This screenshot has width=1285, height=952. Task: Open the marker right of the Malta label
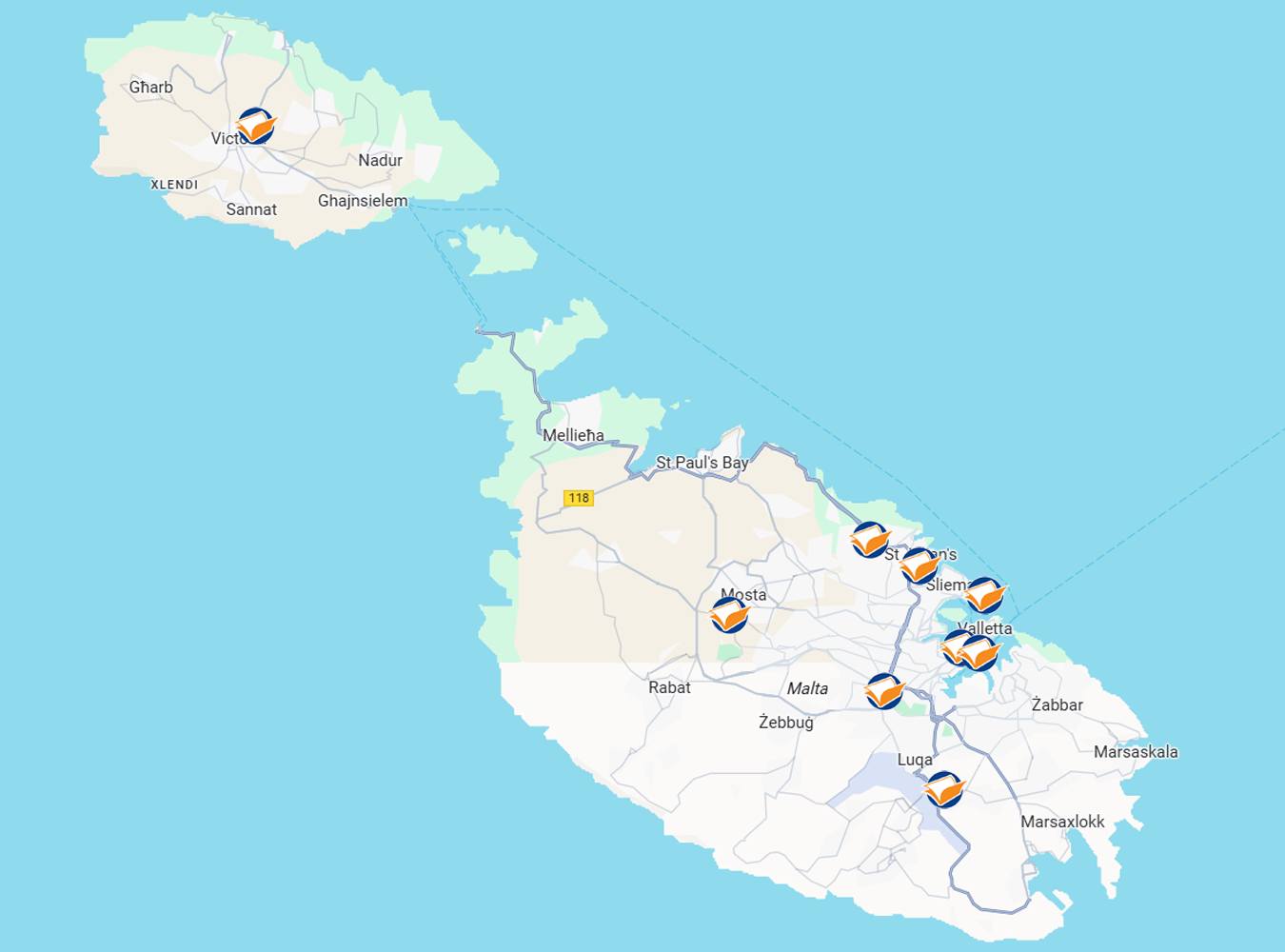pos(884,691)
